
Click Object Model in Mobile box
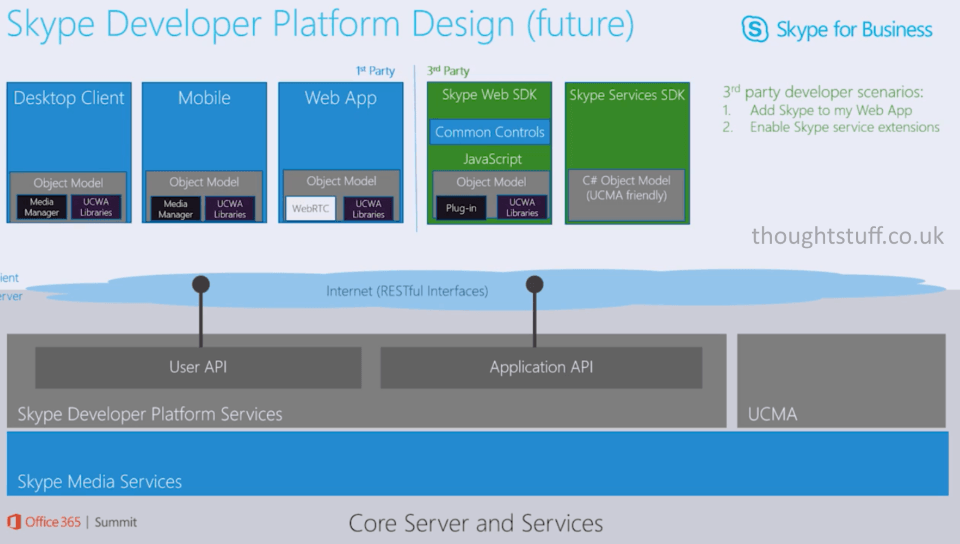tap(204, 182)
